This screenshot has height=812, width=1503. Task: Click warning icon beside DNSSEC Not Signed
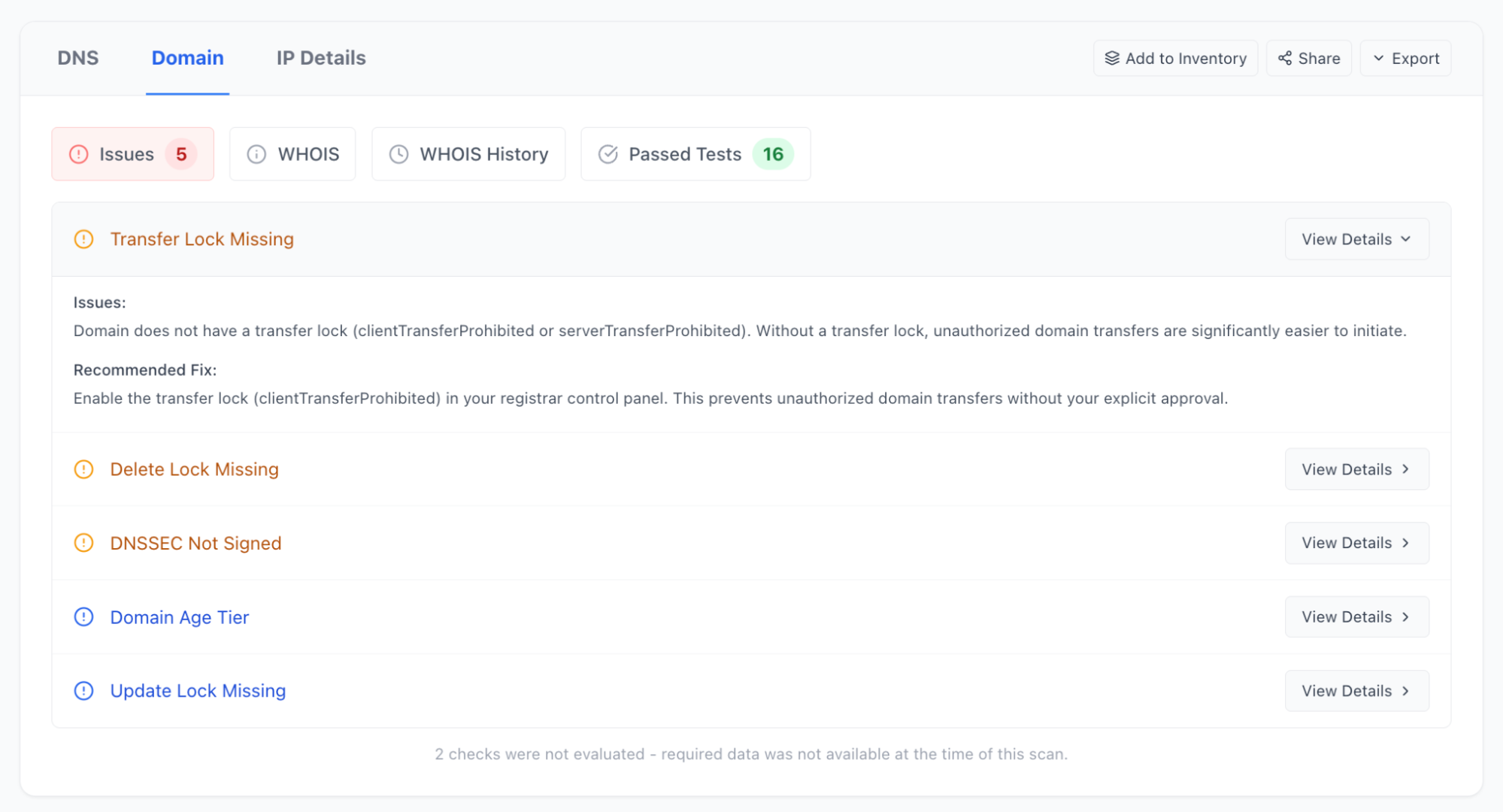[x=83, y=543]
